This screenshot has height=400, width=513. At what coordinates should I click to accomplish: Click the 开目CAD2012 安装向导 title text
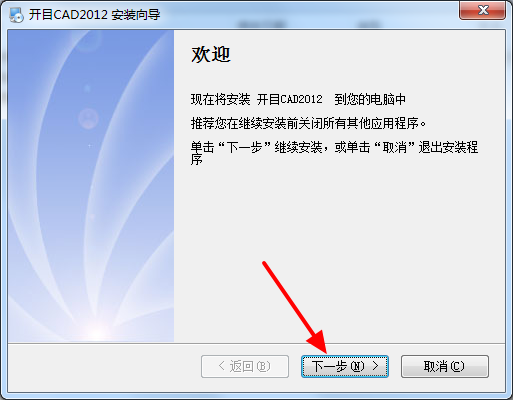coord(94,15)
